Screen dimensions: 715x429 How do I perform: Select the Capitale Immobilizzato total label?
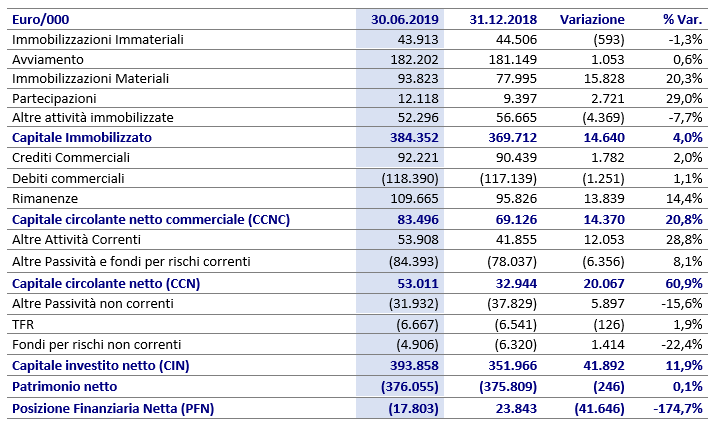point(81,137)
